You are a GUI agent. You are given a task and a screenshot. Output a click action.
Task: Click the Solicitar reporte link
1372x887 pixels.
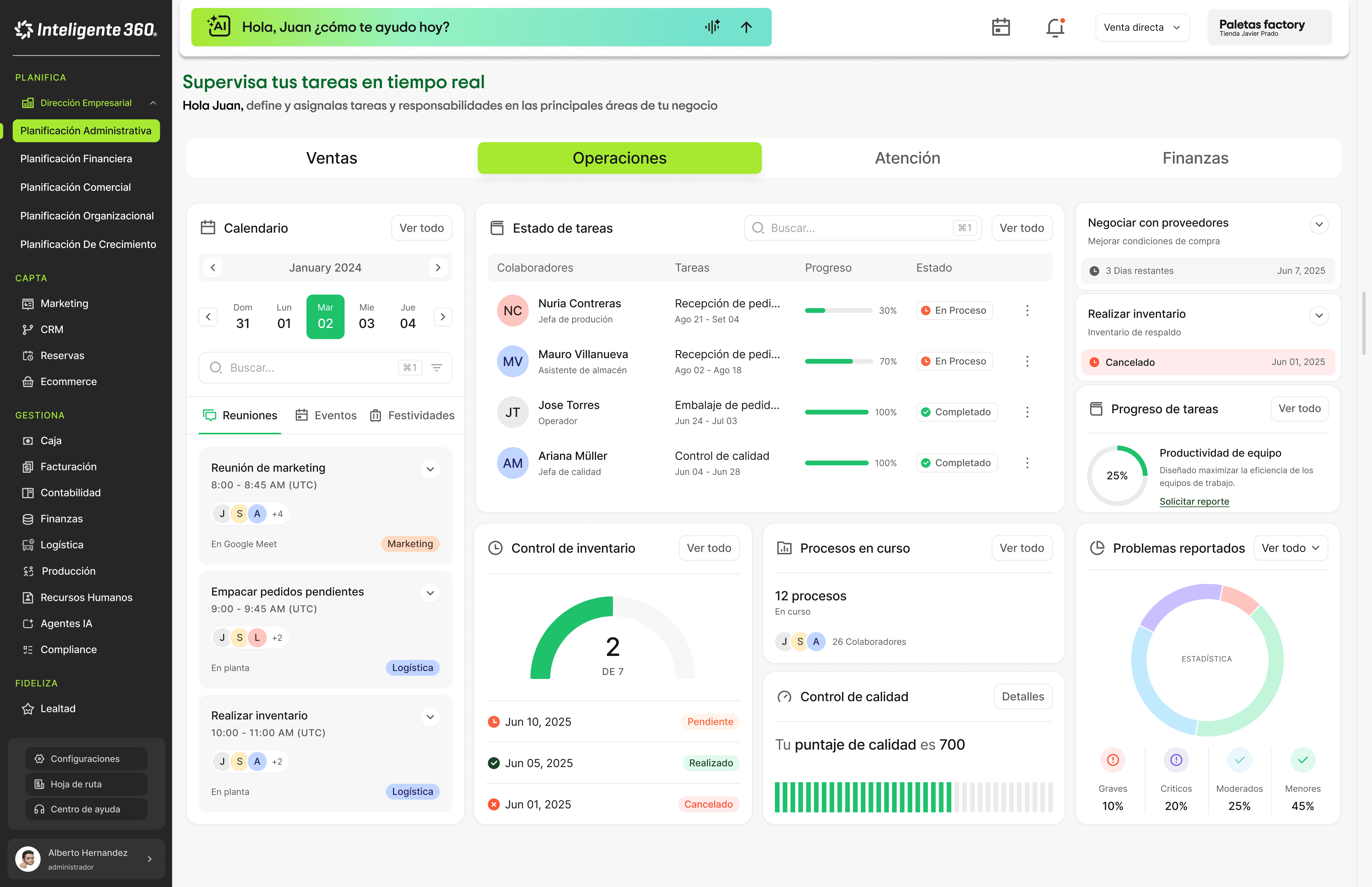coord(1194,501)
